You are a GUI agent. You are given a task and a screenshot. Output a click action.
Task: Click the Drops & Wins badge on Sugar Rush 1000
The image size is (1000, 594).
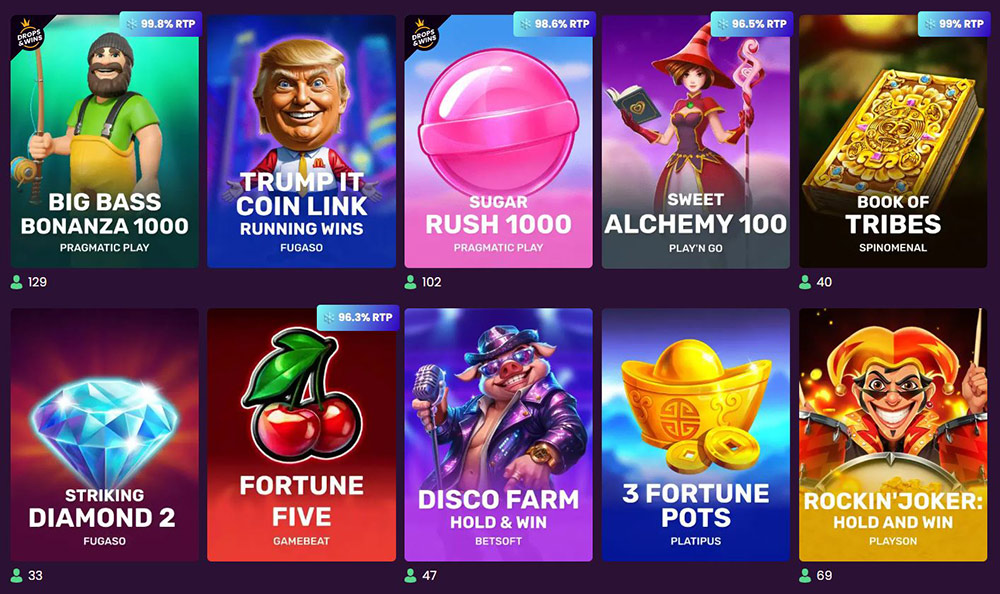[x=423, y=34]
